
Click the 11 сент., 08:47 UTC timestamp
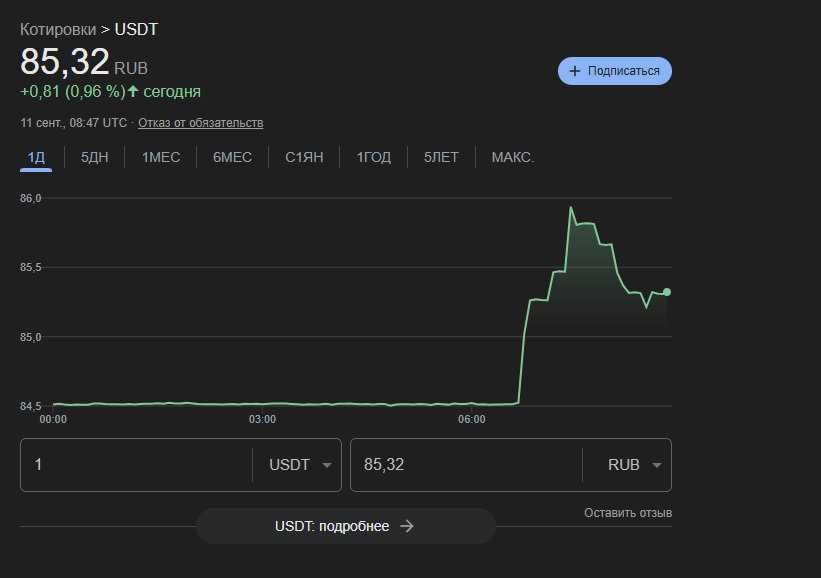pos(74,123)
